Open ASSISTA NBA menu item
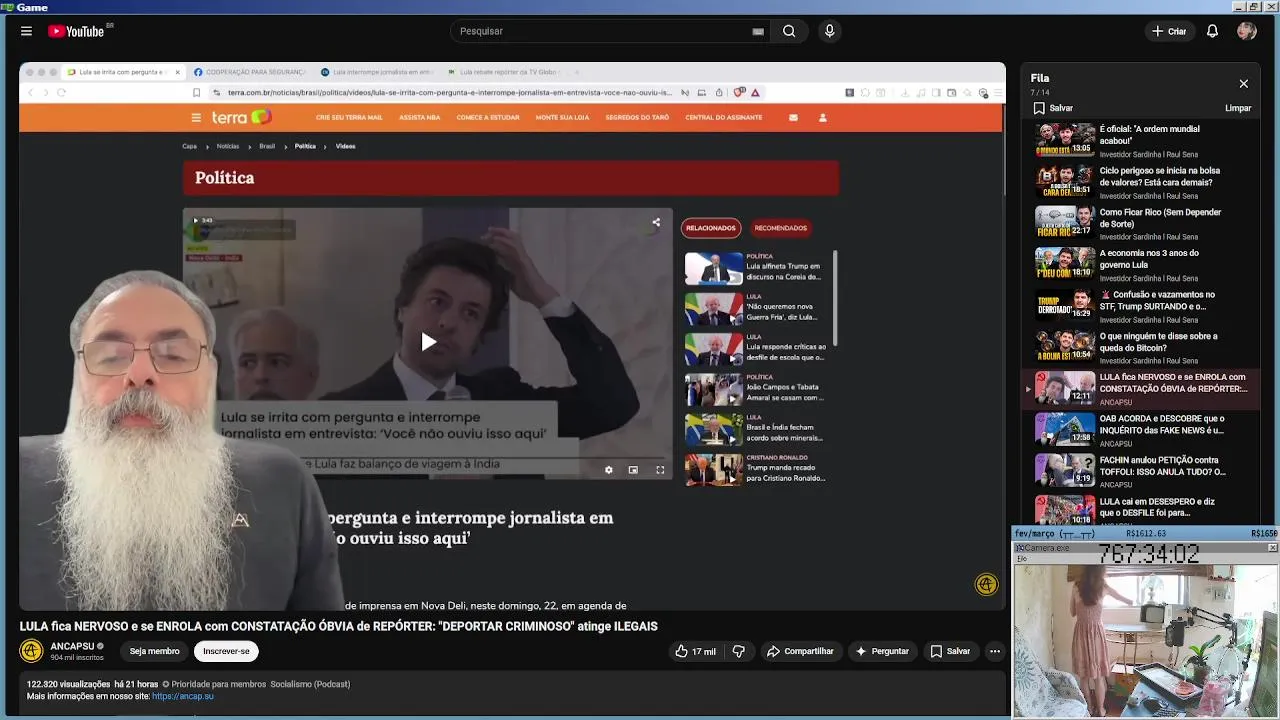This screenshot has height=720, width=1280. [x=419, y=117]
